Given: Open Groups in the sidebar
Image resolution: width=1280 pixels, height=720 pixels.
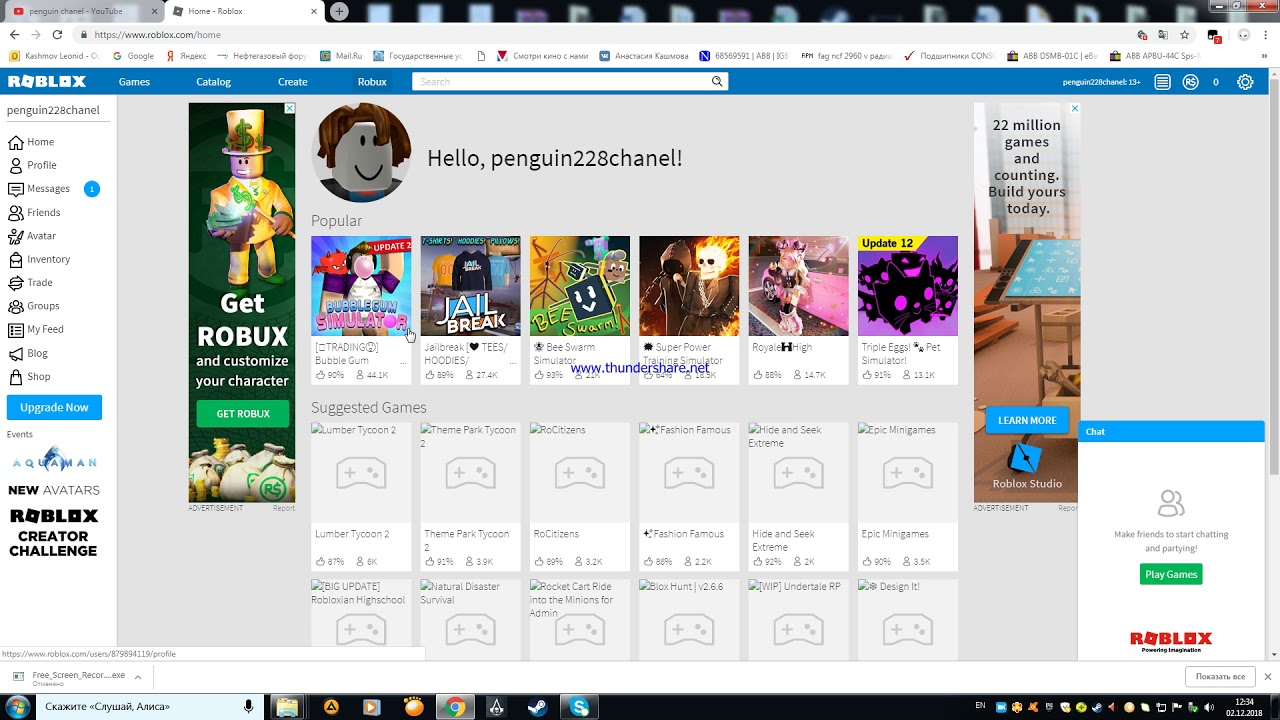Looking at the screenshot, I should pyautogui.click(x=43, y=306).
